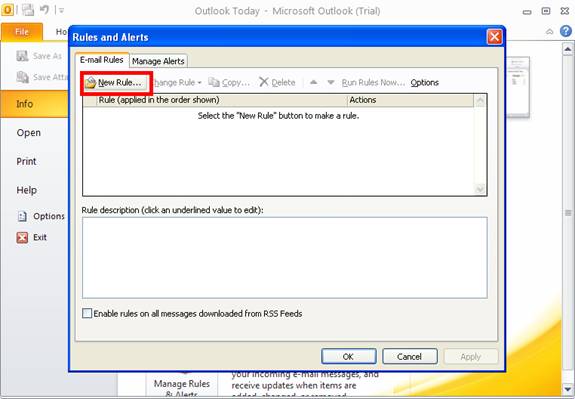Viewport: 575px width, 399px height.
Task: Select the E-mail Rules tab
Action: pyautogui.click(x=102, y=60)
